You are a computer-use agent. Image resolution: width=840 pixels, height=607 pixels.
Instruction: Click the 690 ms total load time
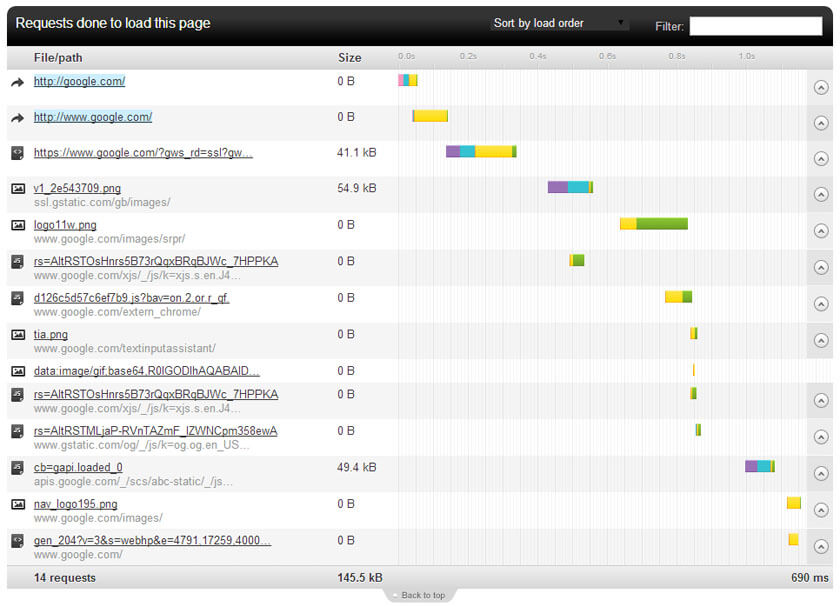[x=809, y=578]
